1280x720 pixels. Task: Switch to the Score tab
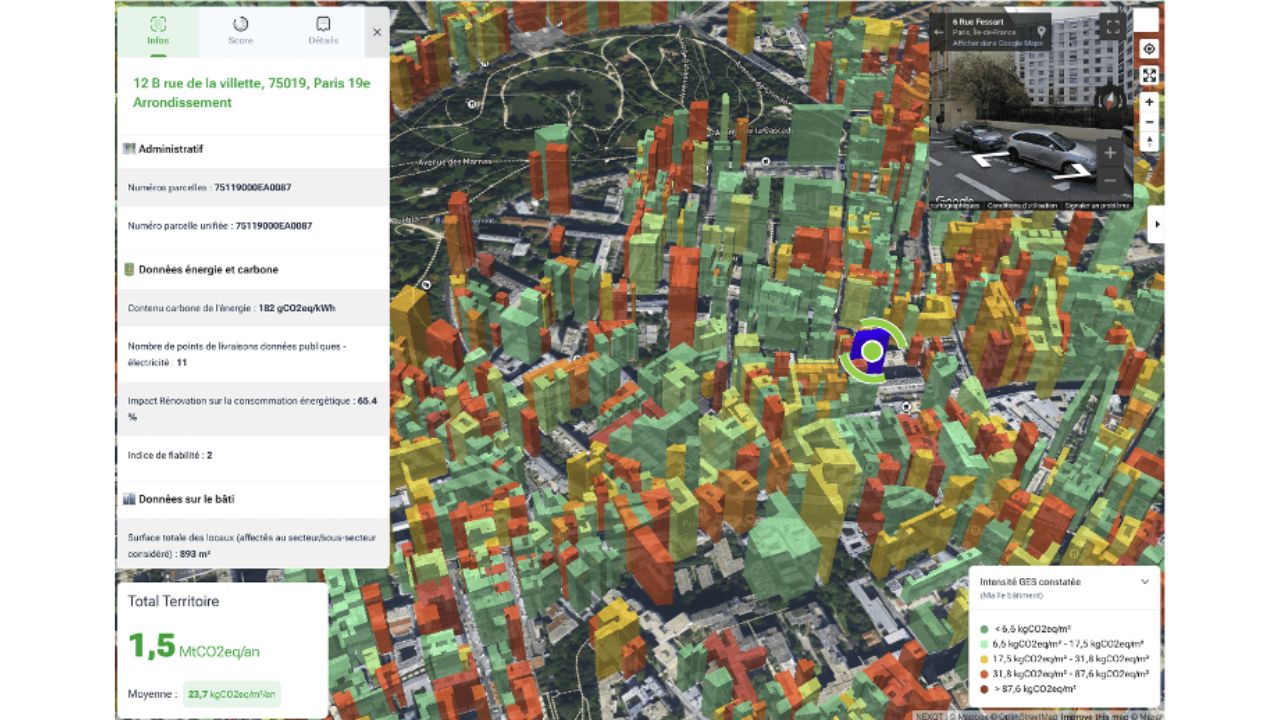(240, 30)
